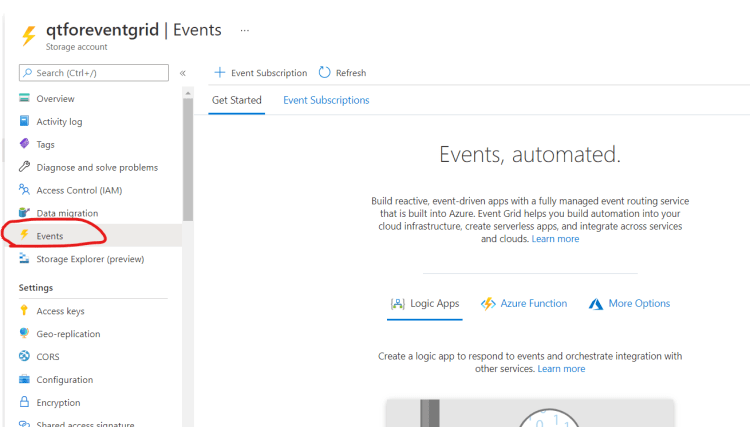This screenshot has height=427, width=750.
Task: Click the Events lightning icon in sidebar
Action: (24, 235)
